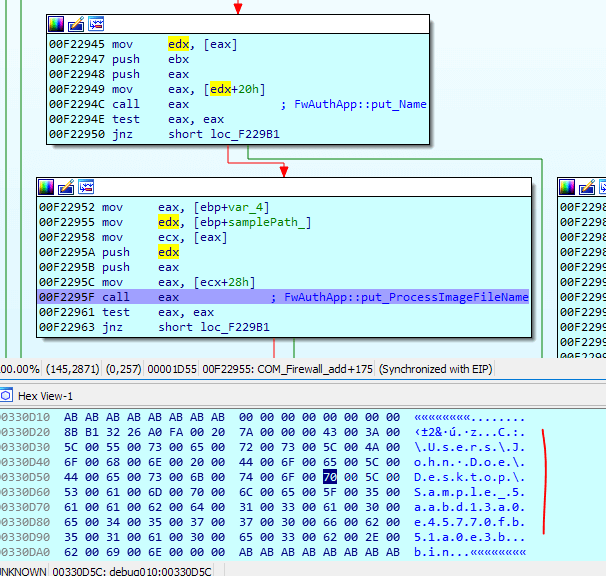Select the push ebx line at 00F22947
606x576 pixels.
[119, 60]
